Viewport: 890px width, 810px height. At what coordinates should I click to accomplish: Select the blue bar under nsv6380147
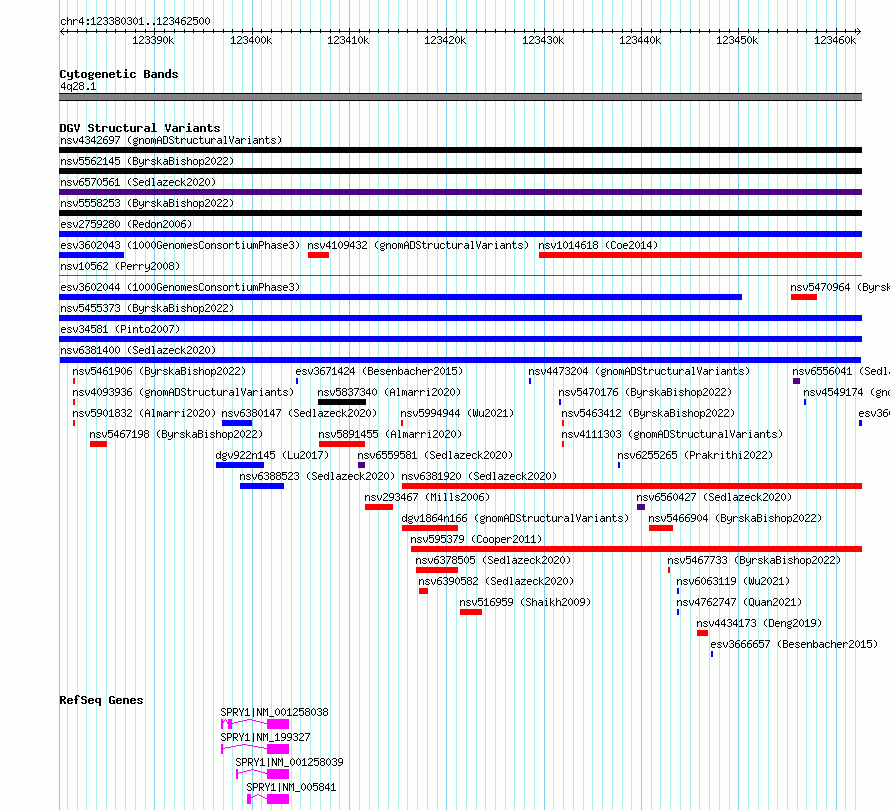point(237,423)
